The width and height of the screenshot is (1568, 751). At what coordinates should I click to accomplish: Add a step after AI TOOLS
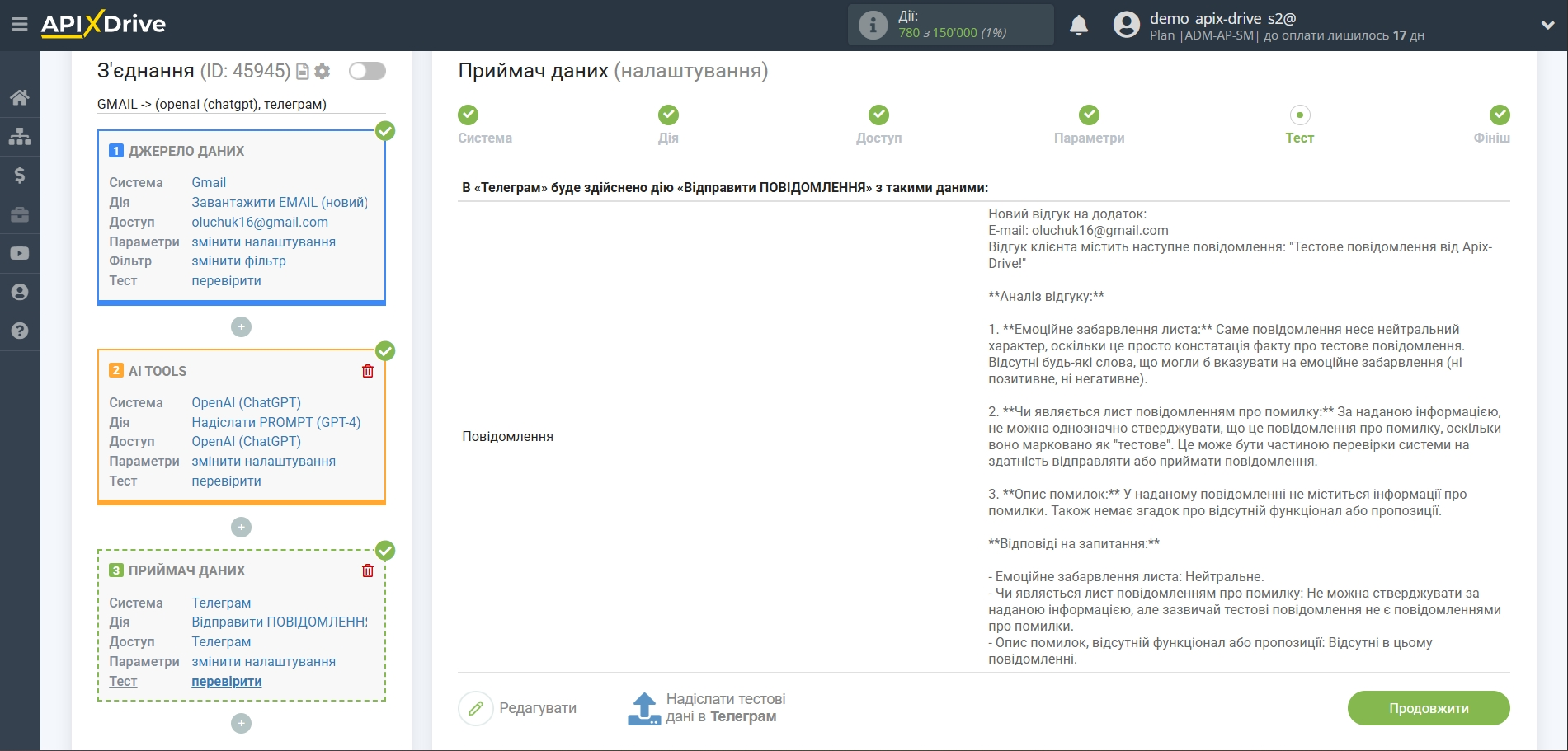(x=241, y=527)
